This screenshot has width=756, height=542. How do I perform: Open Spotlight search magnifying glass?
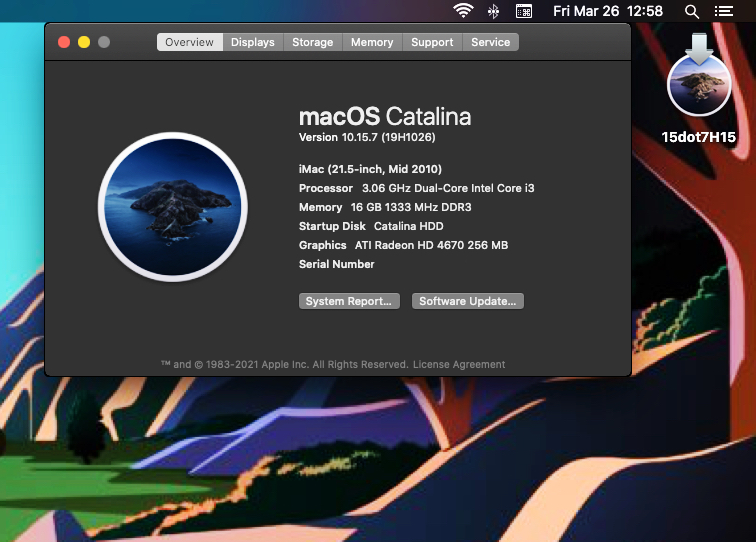[692, 12]
